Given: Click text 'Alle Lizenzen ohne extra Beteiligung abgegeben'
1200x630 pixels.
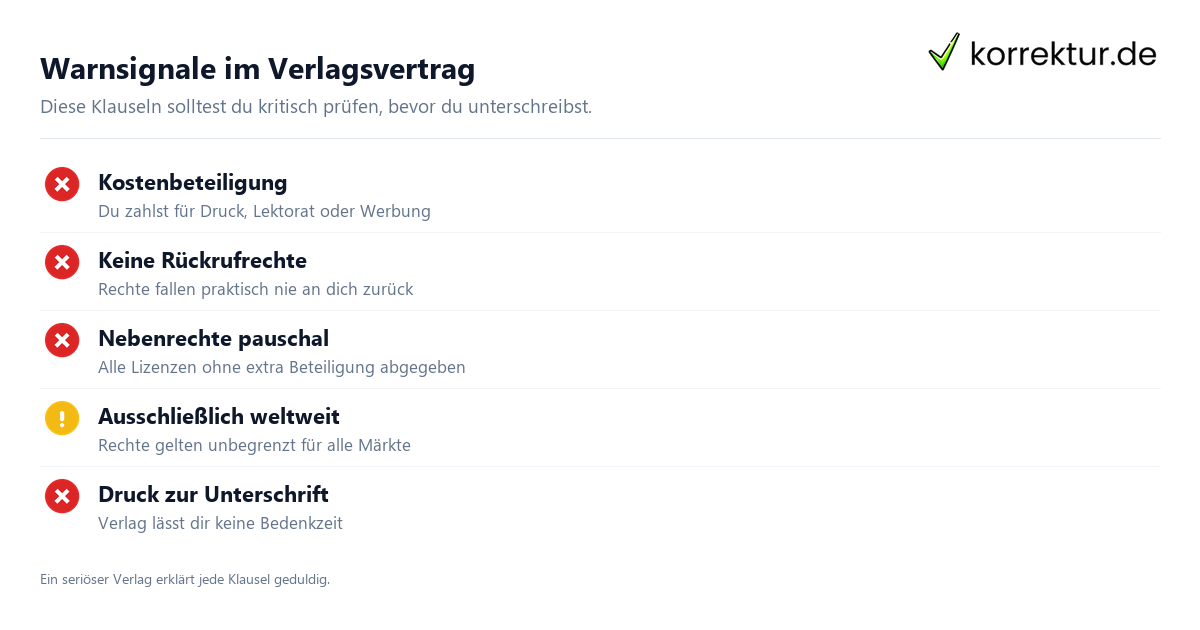Looking at the screenshot, I should coord(282,368).
